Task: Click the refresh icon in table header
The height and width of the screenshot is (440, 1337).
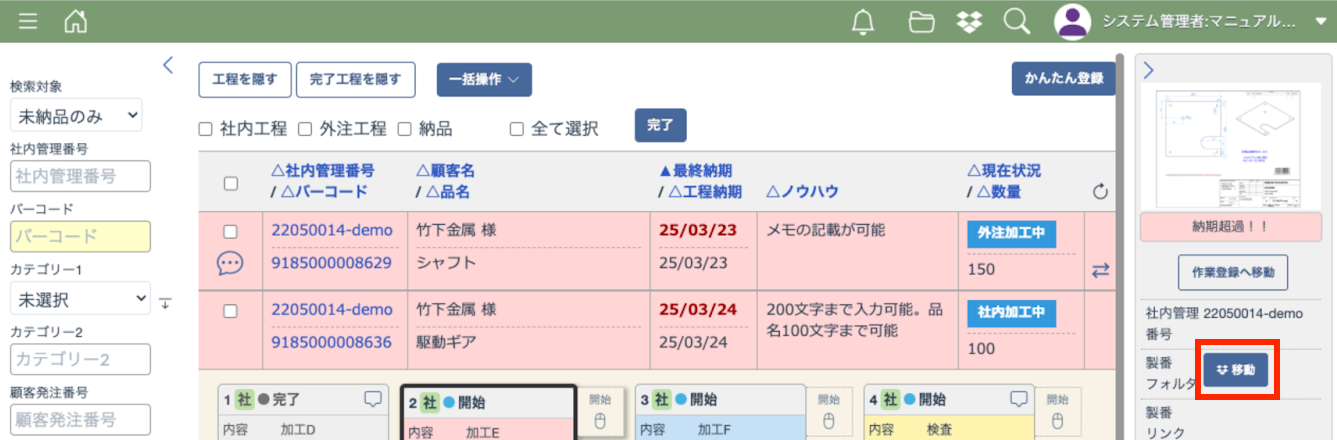Action: [1100, 192]
